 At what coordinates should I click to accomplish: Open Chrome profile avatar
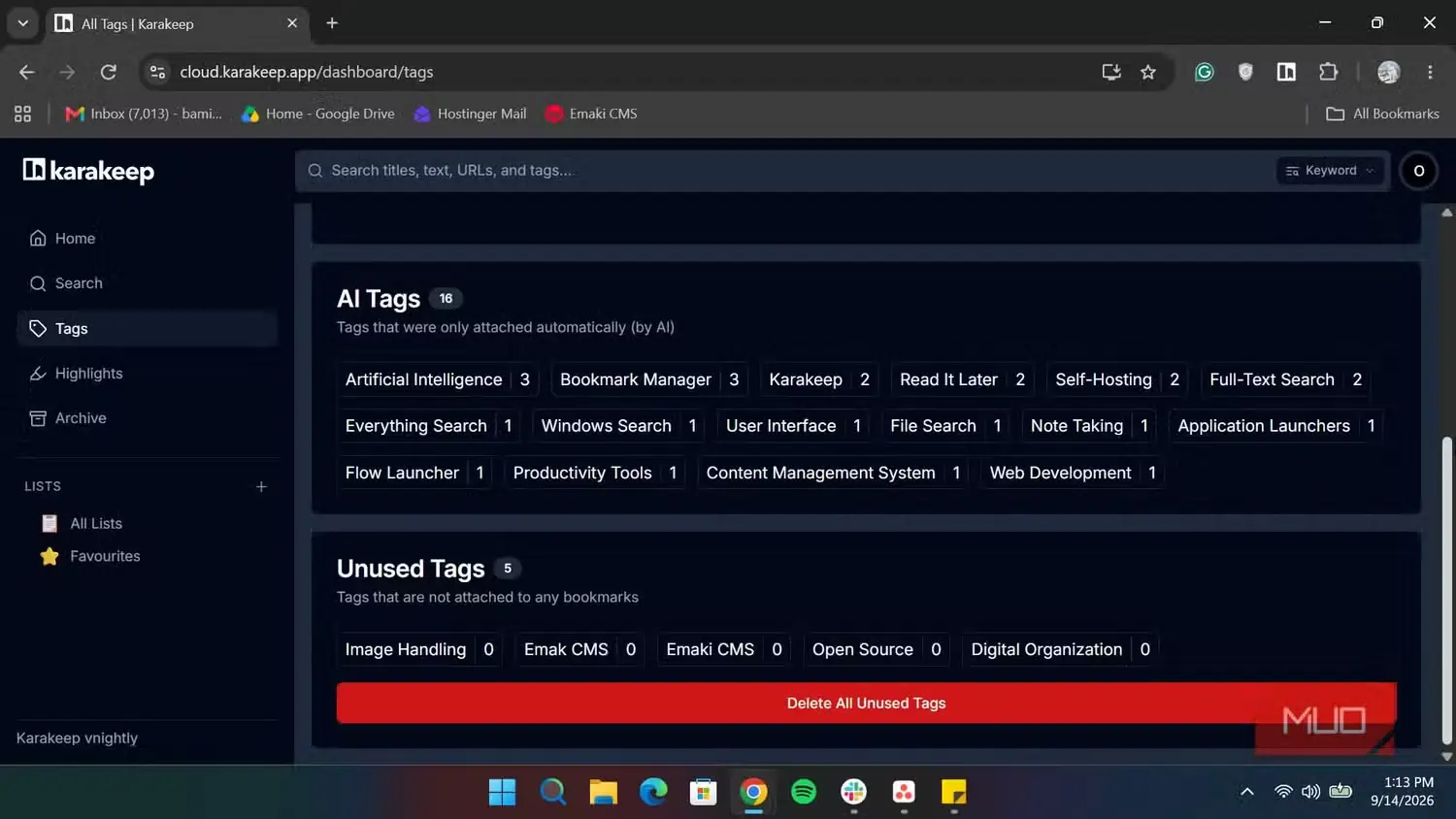[x=1389, y=72]
